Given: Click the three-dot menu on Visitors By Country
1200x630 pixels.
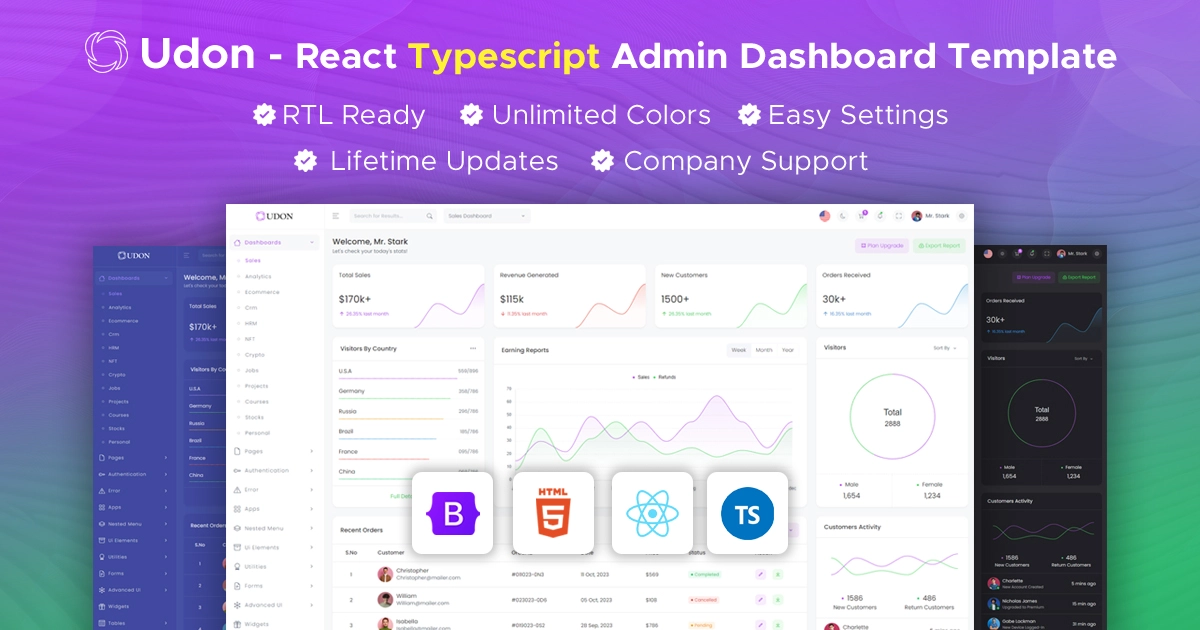Looking at the screenshot, I should pos(473,349).
